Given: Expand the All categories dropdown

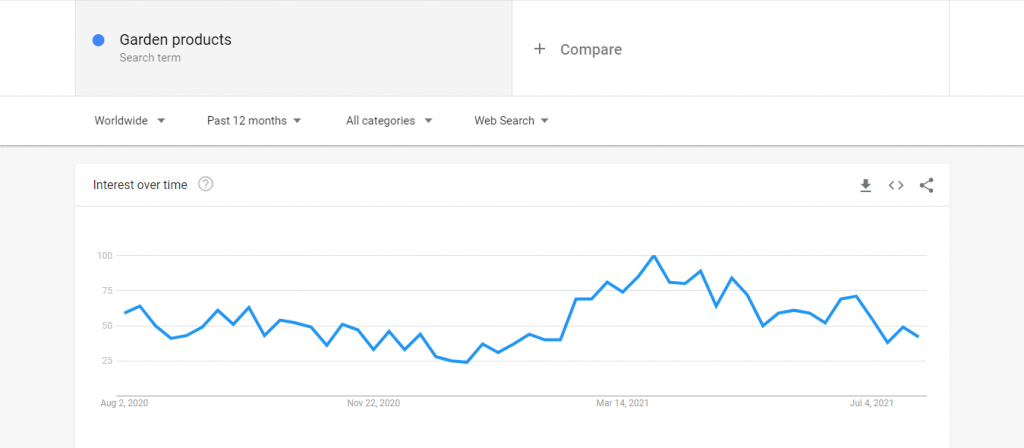Looking at the screenshot, I should click(389, 121).
